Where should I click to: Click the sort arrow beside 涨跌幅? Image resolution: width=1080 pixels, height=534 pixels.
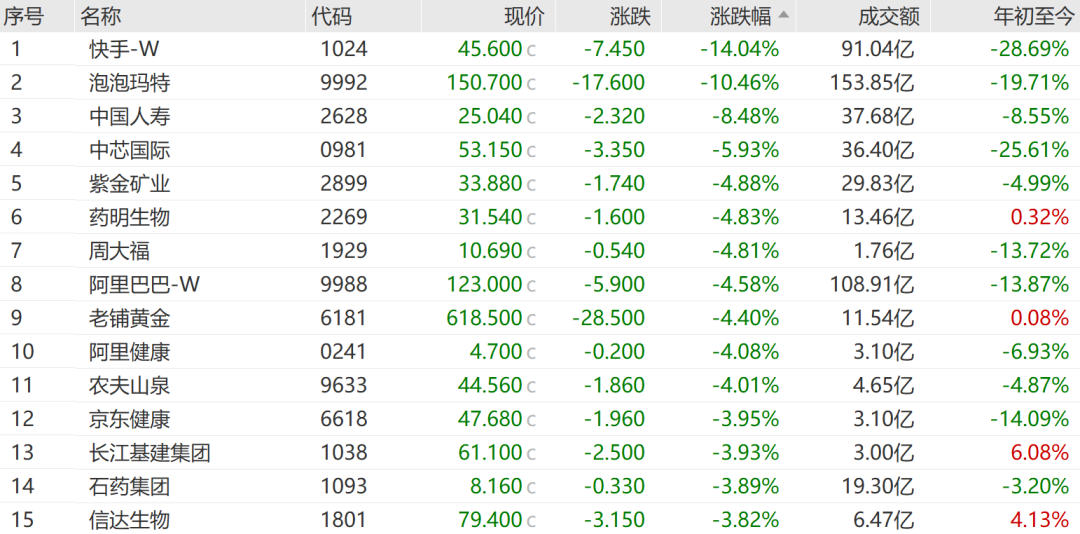click(x=782, y=15)
